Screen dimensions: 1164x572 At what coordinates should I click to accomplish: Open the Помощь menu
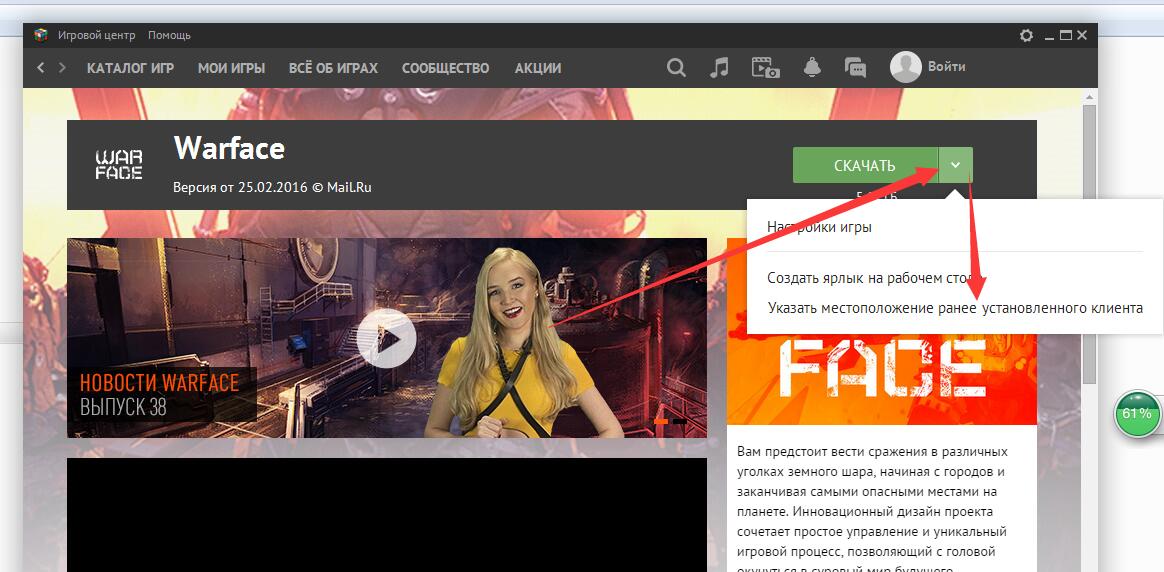[169, 35]
